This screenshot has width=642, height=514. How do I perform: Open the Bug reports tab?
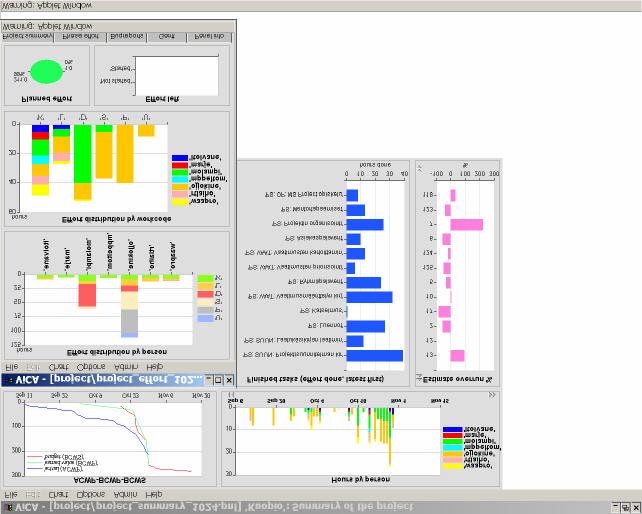pyautogui.click(x=127, y=36)
